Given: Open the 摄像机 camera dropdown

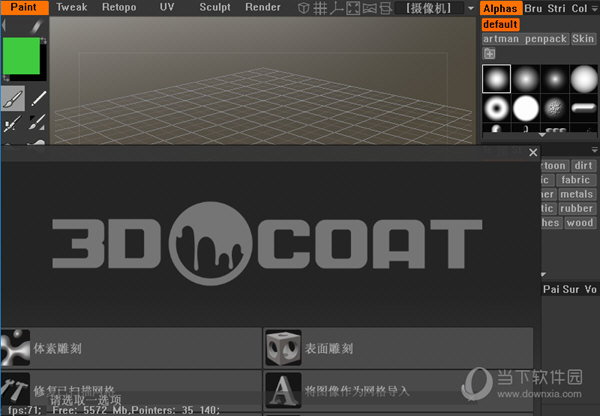Looking at the screenshot, I should tap(431, 8).
